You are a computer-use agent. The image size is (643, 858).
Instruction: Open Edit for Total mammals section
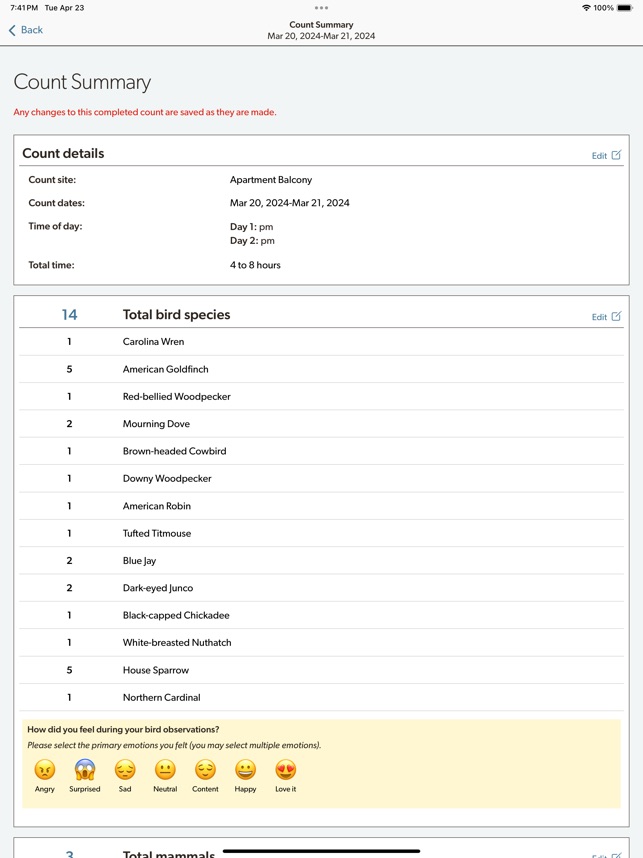tap(606, 854)
